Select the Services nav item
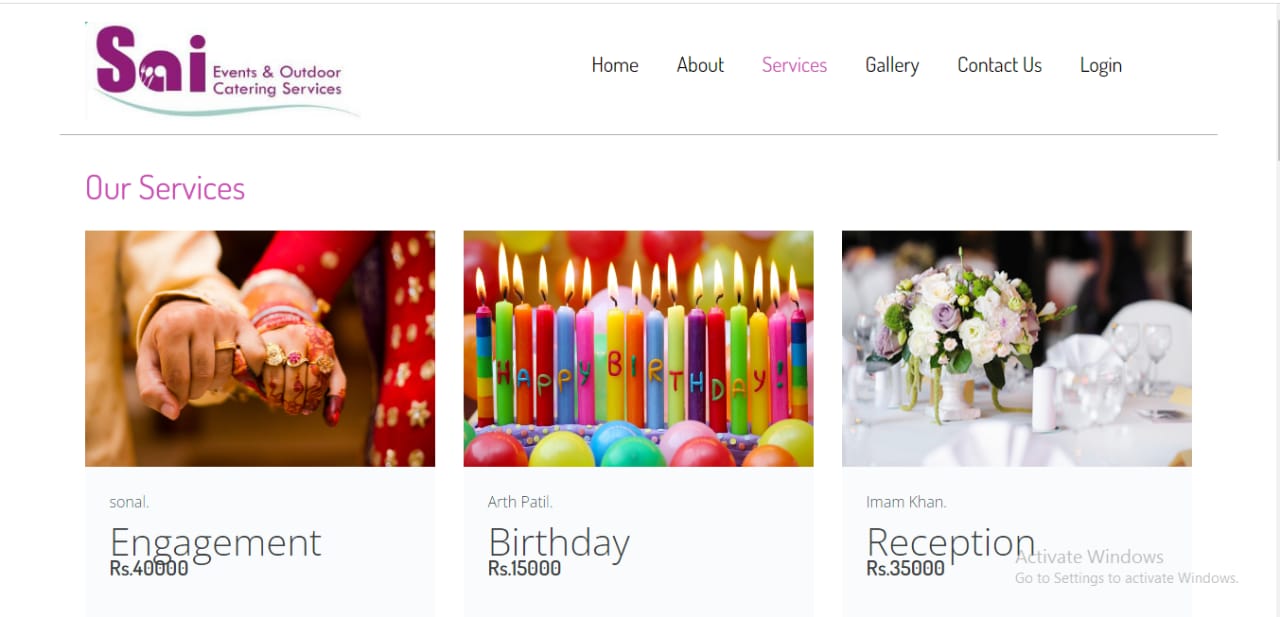The image size is (1280, 617). [794, 65]
